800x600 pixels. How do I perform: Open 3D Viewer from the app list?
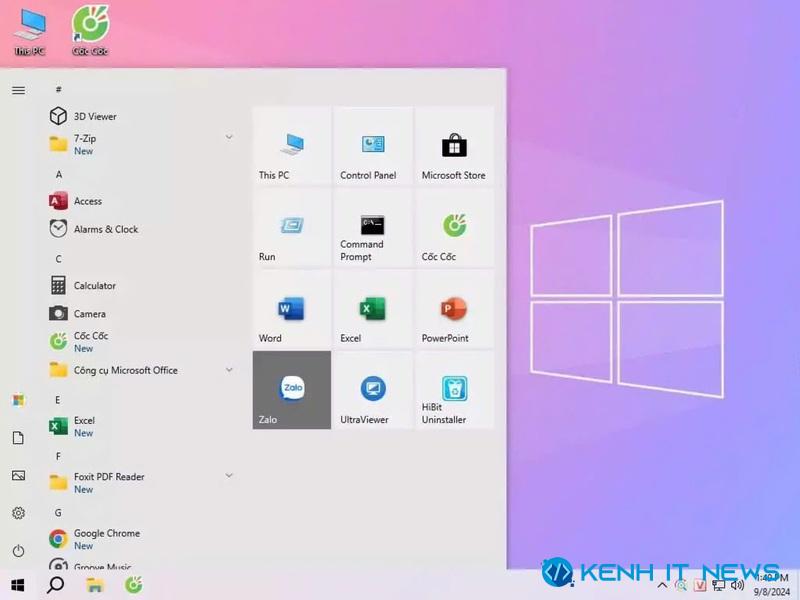click(140, 116)
